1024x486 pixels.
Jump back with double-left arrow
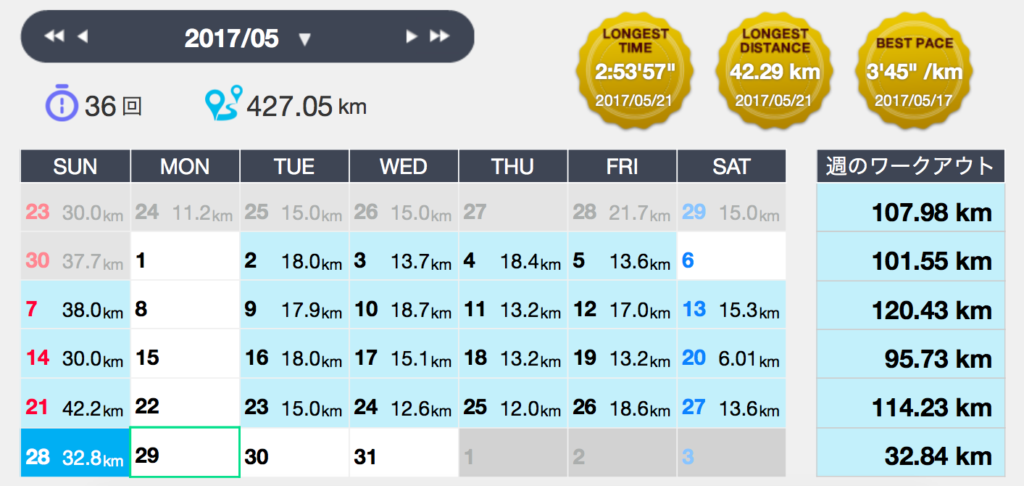pyautogui.click(x=54, y=37)
